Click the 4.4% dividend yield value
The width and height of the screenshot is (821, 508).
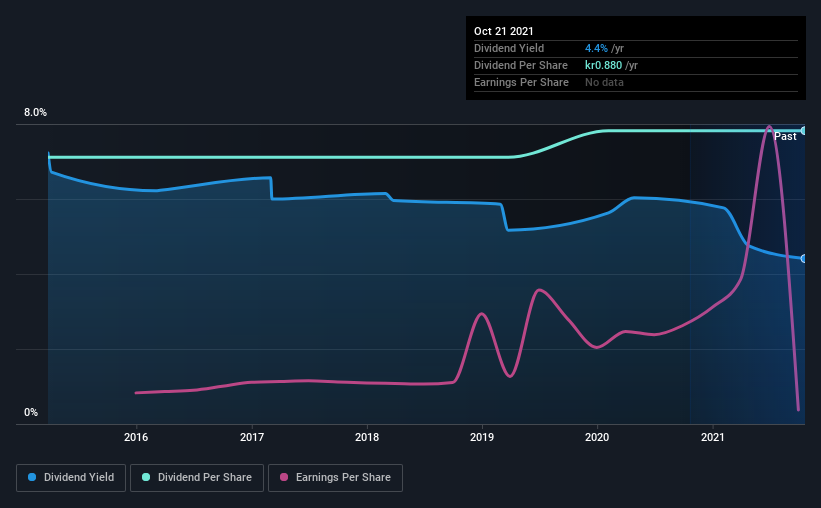[596, 48]
